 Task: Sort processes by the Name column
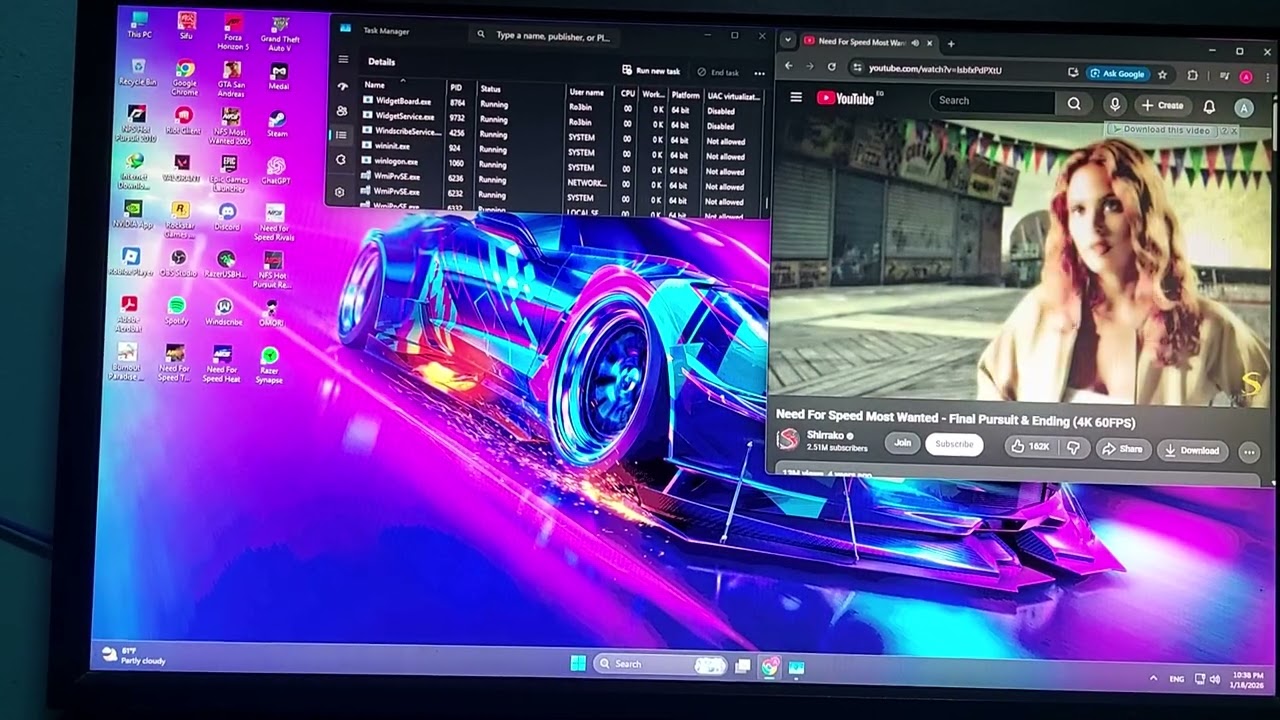(x=374, y=85)
